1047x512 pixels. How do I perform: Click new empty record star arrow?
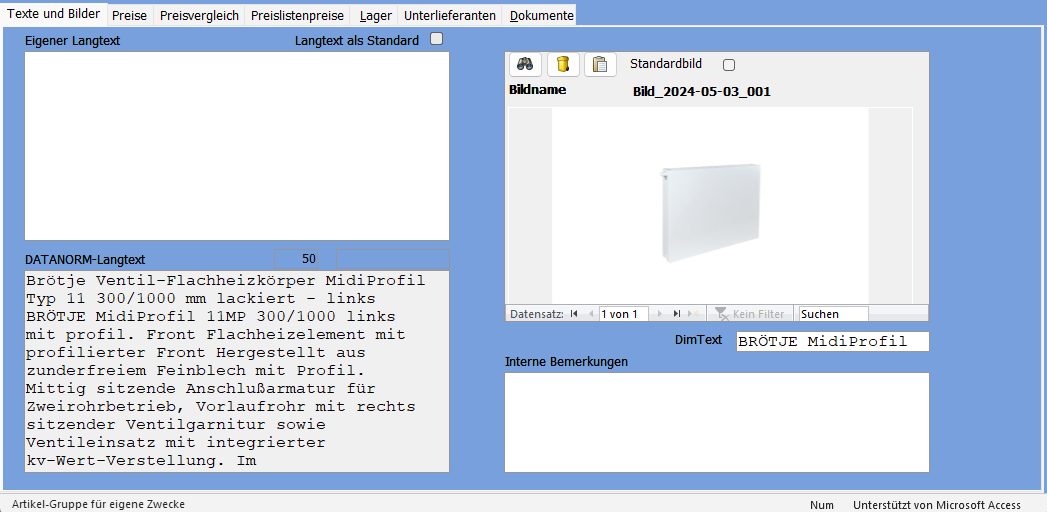tap(694, 314)
